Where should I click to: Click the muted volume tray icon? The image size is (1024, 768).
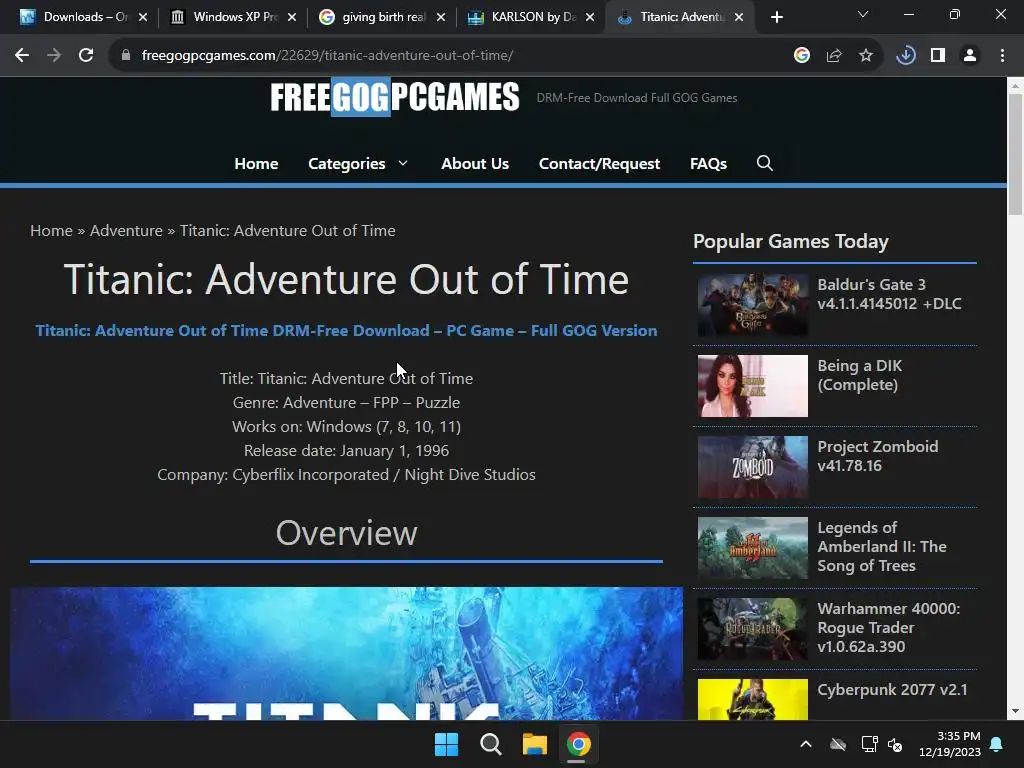[x=895, y=744]
